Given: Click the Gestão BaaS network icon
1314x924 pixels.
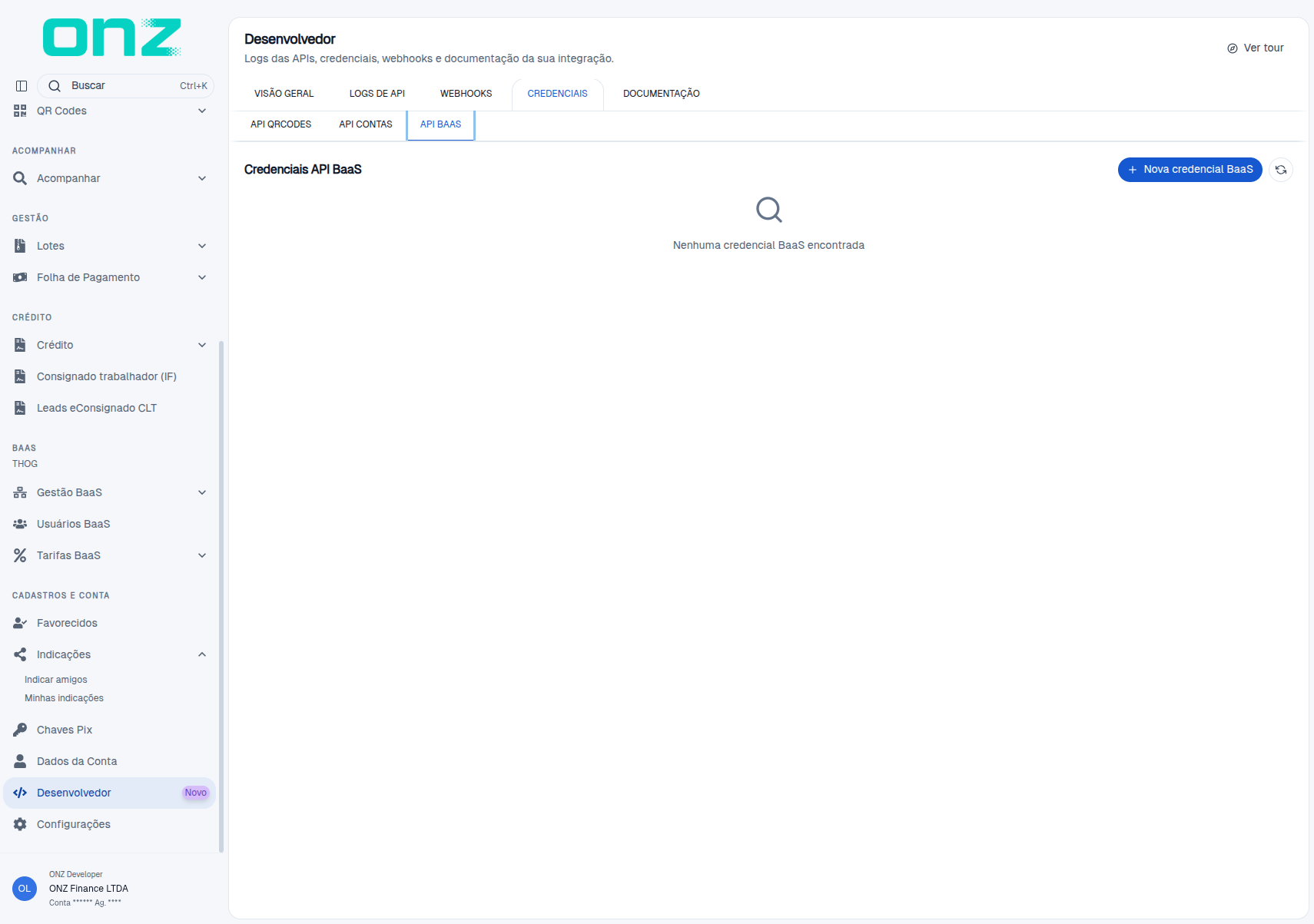Looking at the screenshot, I should pyautogui.click(x=20, y=492).
